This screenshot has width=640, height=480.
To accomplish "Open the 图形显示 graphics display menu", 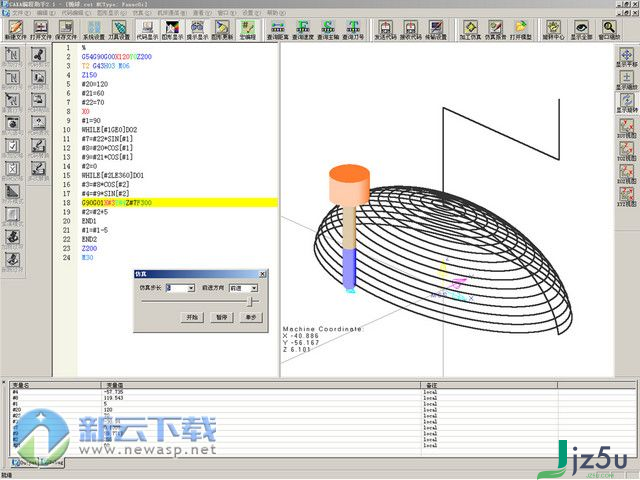I will coord(111,13).
